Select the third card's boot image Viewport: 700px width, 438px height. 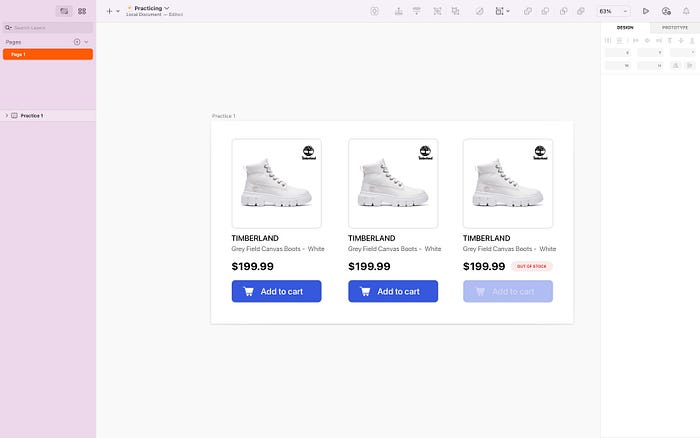point(508,184)
